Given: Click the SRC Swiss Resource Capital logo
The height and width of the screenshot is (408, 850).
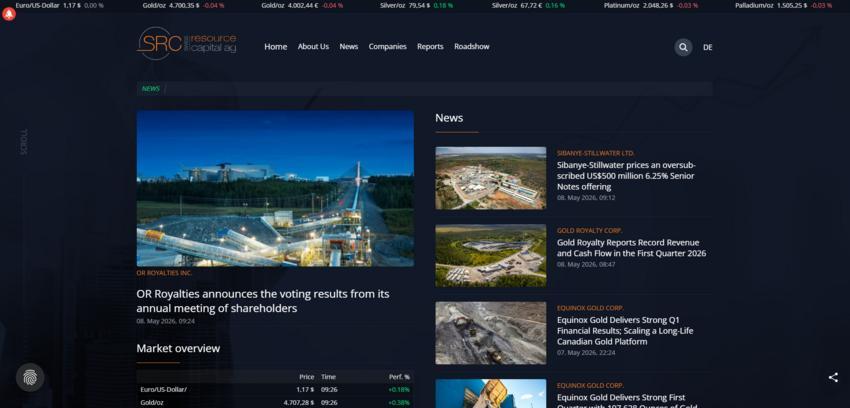Looking at the screenshot, I should pos(186,43).
